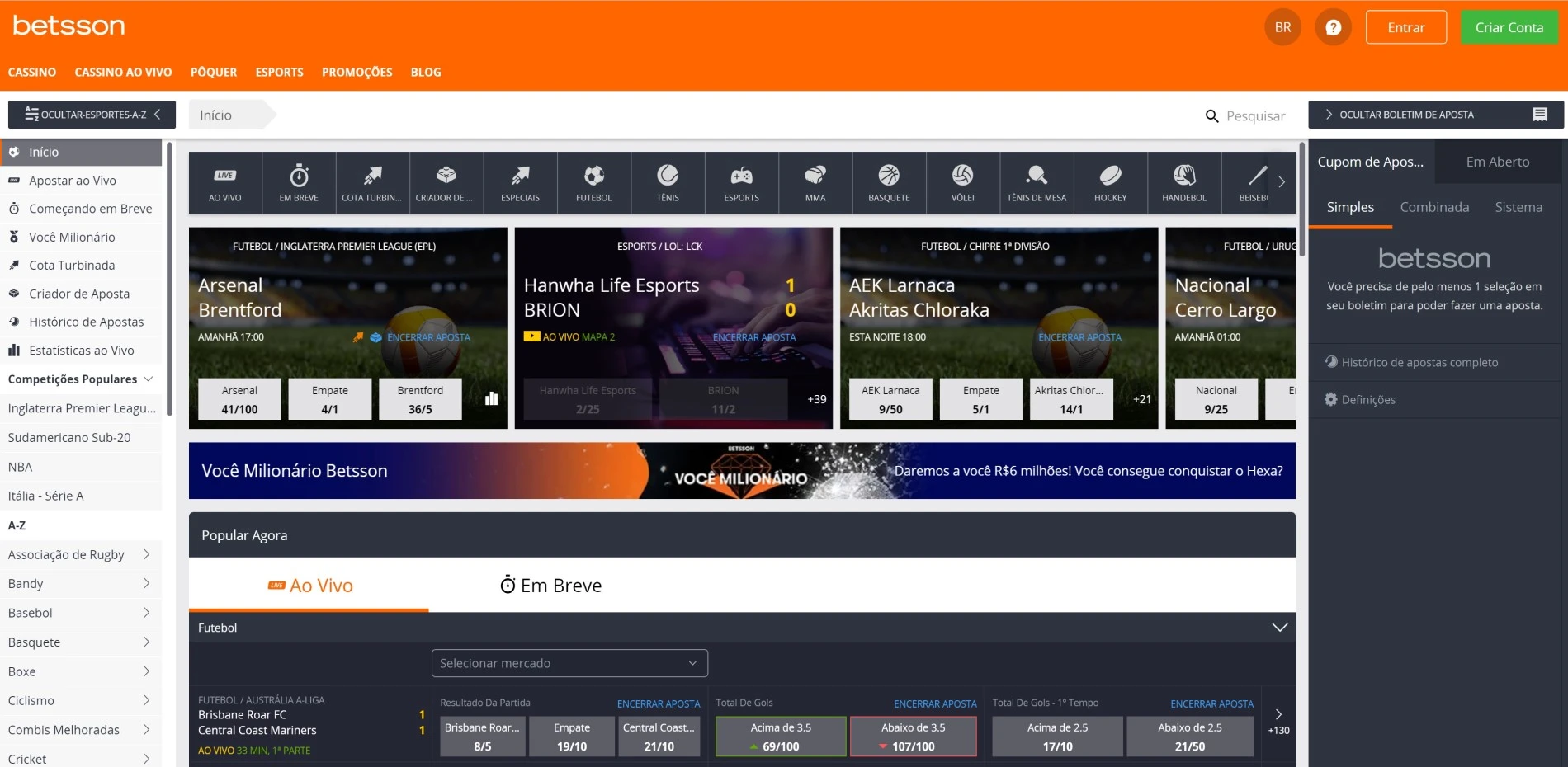Click the help question mark icon
This screenshot has height=767, width=1568.
pyautogui.click(x=1333, y=26)
